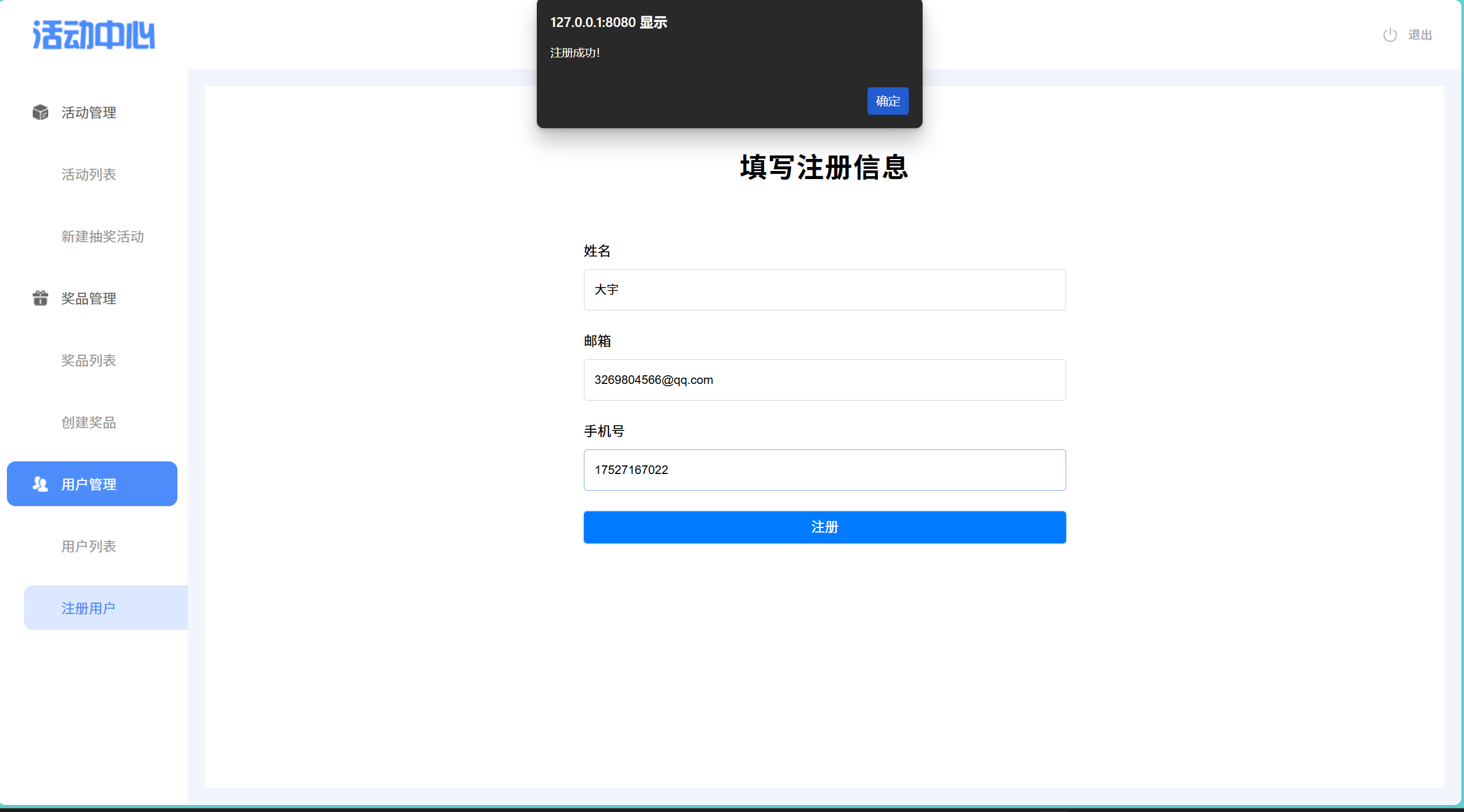Go to 新建抽奖活动 in sidebar

(102, 236)
